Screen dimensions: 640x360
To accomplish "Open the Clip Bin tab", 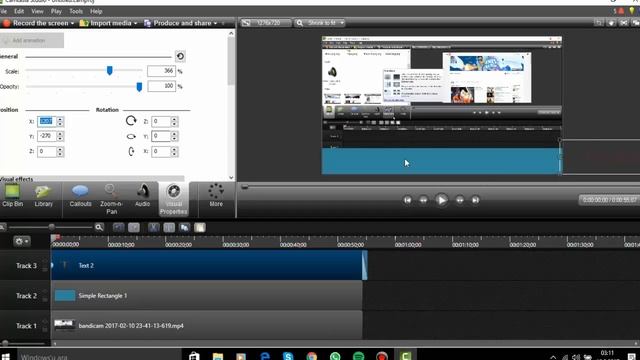I will [x=12, y=196].
